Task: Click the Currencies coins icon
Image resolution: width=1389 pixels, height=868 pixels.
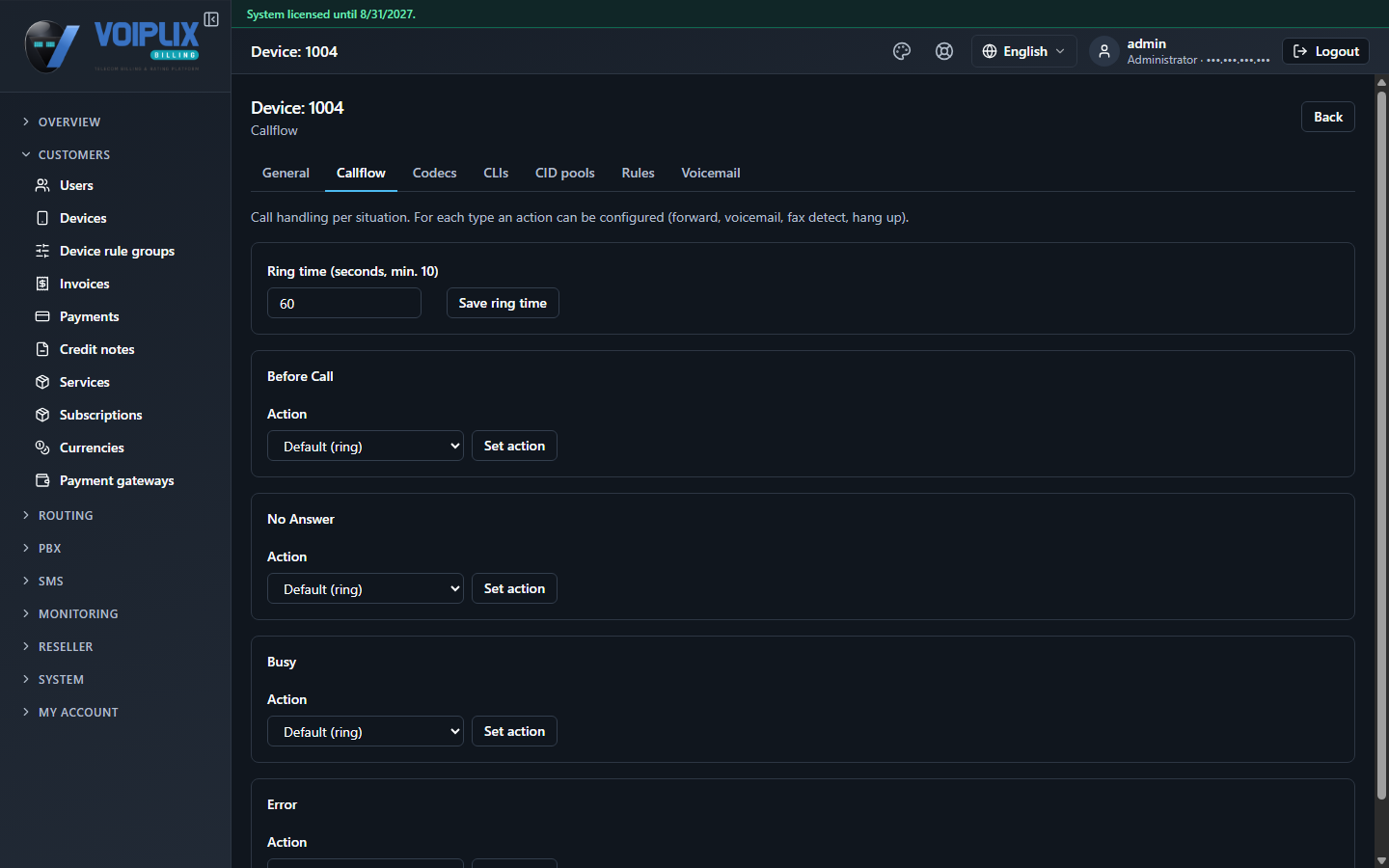Action: click(42, 448)
